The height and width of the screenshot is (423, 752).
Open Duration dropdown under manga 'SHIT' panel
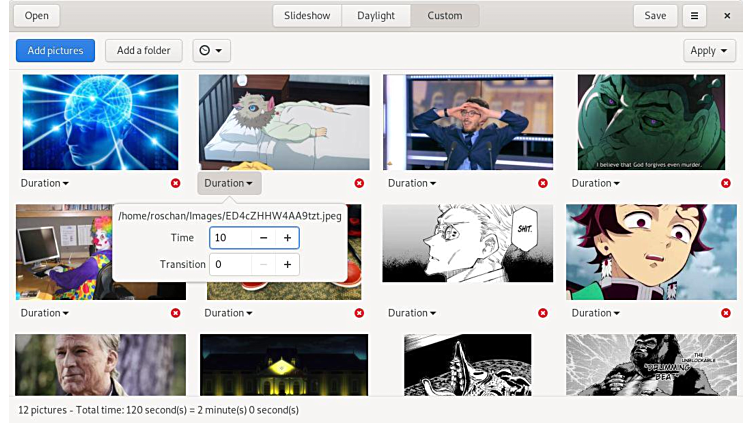click(412, 313)
